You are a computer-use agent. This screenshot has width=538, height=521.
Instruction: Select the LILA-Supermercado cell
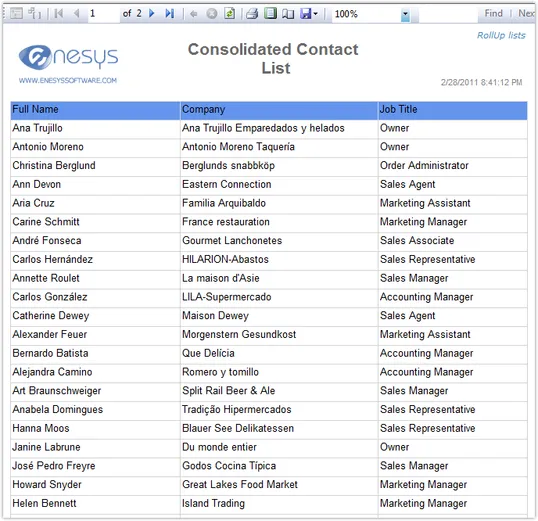click(279, 298)
